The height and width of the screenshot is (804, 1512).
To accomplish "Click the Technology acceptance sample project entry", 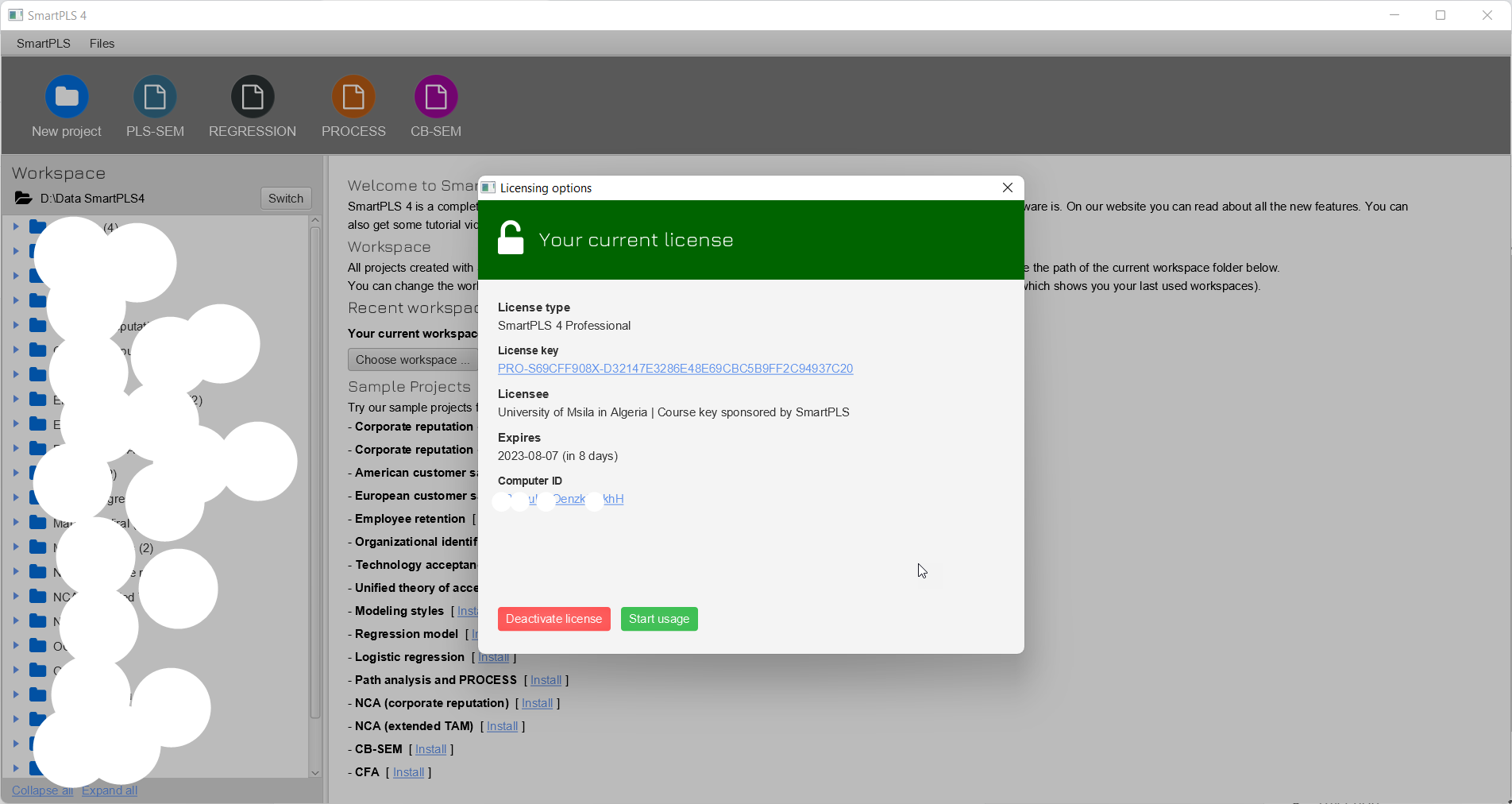I will pyautogui.click(x=416, y=565).
